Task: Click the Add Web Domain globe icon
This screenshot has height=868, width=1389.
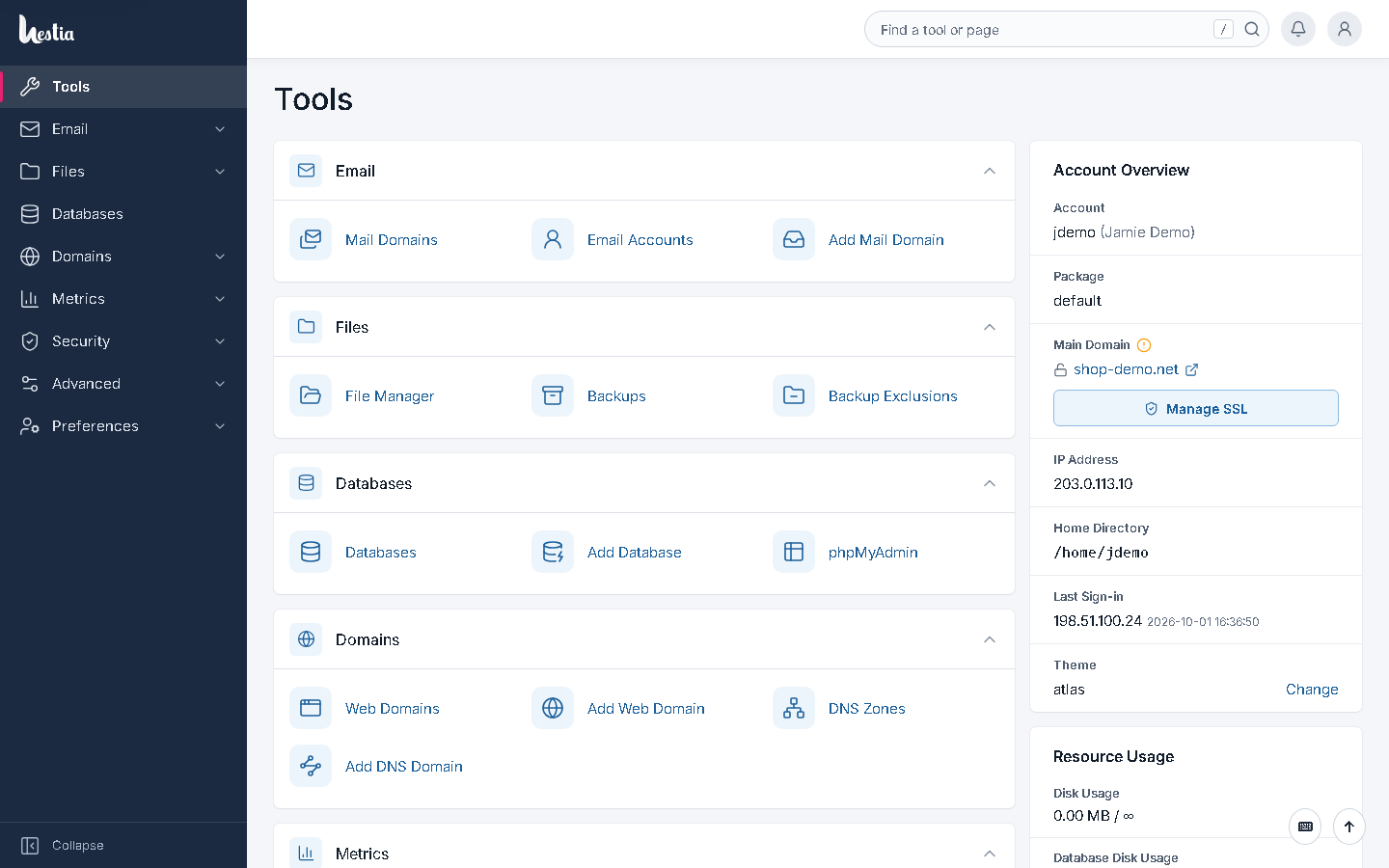Action: click(x=553, y=708)
